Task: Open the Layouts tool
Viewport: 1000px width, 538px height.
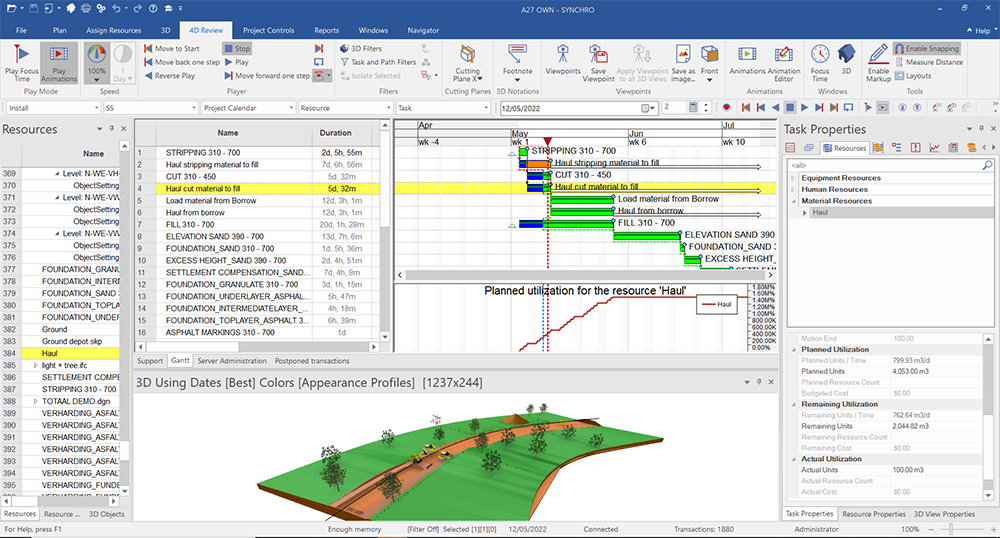Action: (x=913, y=75)
